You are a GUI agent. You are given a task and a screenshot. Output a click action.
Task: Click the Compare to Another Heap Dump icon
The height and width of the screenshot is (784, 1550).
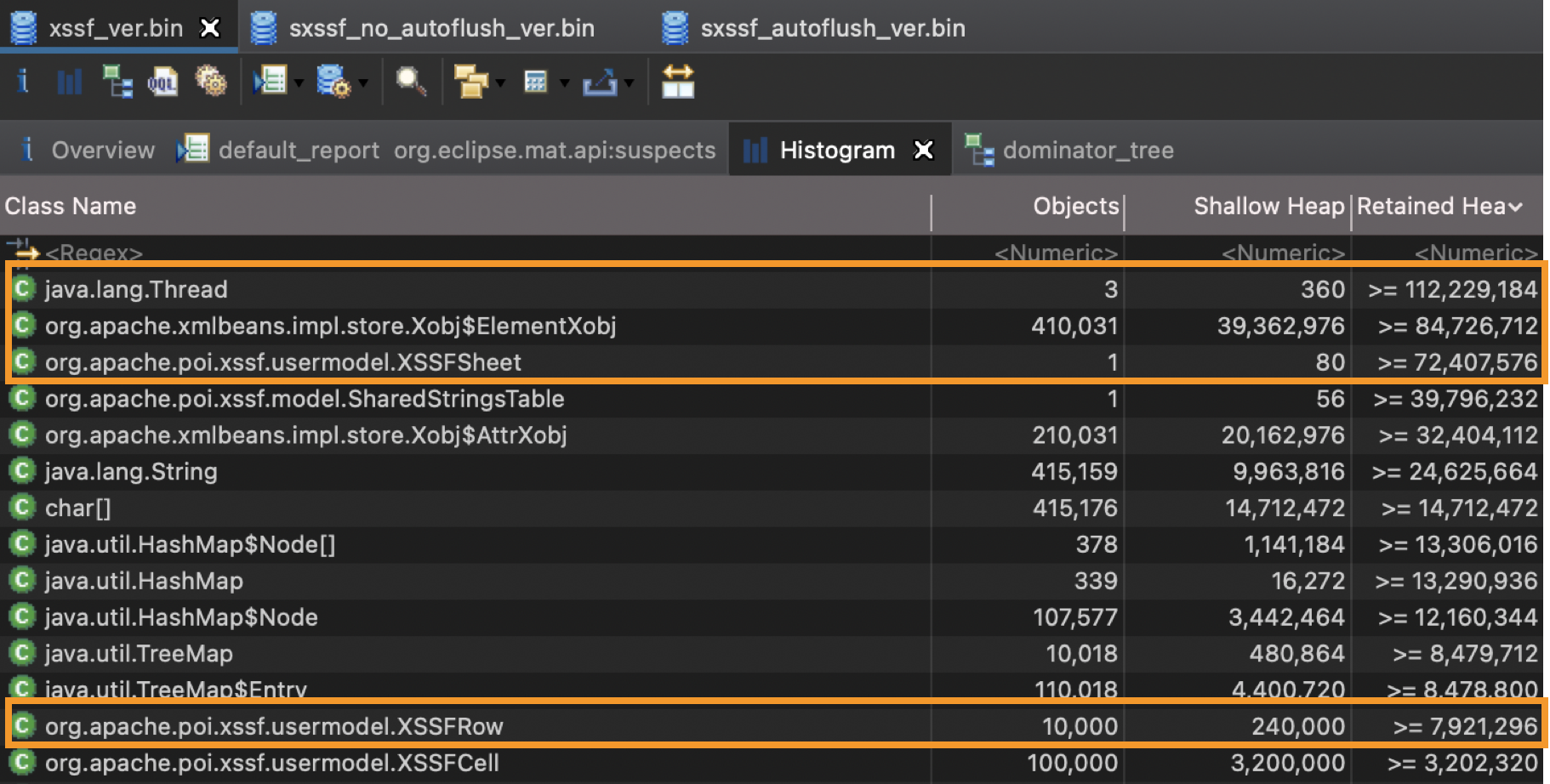(x=678, y=82)
